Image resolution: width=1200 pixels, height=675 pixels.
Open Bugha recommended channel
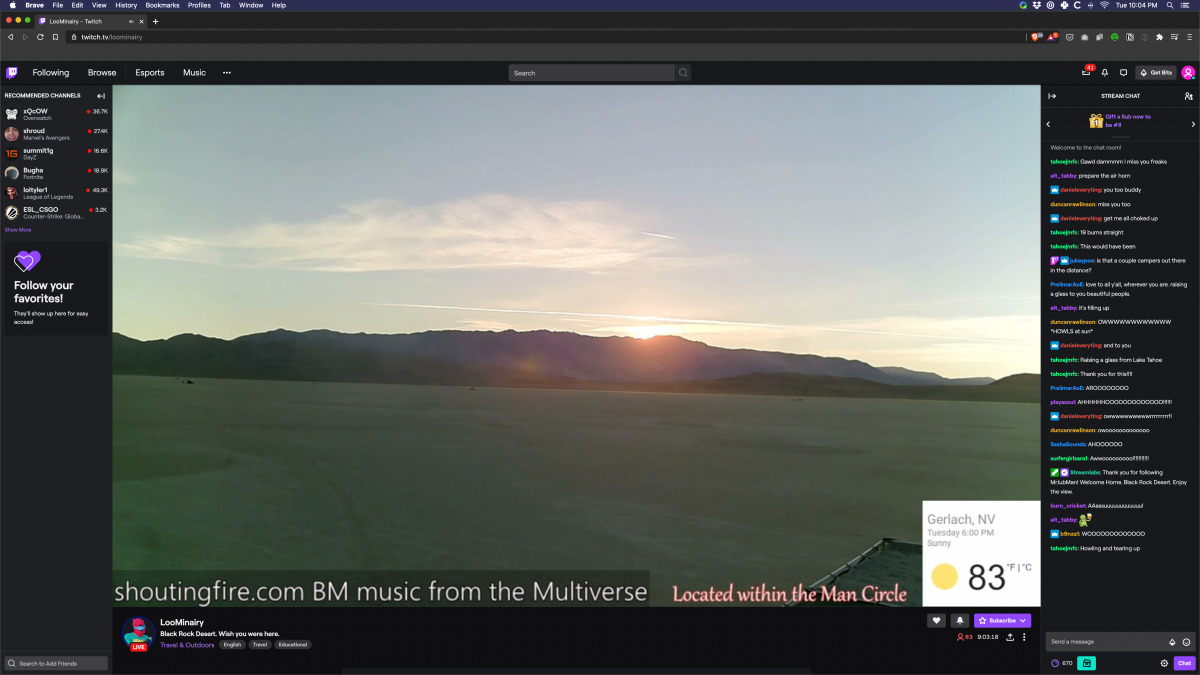click(x=56, y=173)
